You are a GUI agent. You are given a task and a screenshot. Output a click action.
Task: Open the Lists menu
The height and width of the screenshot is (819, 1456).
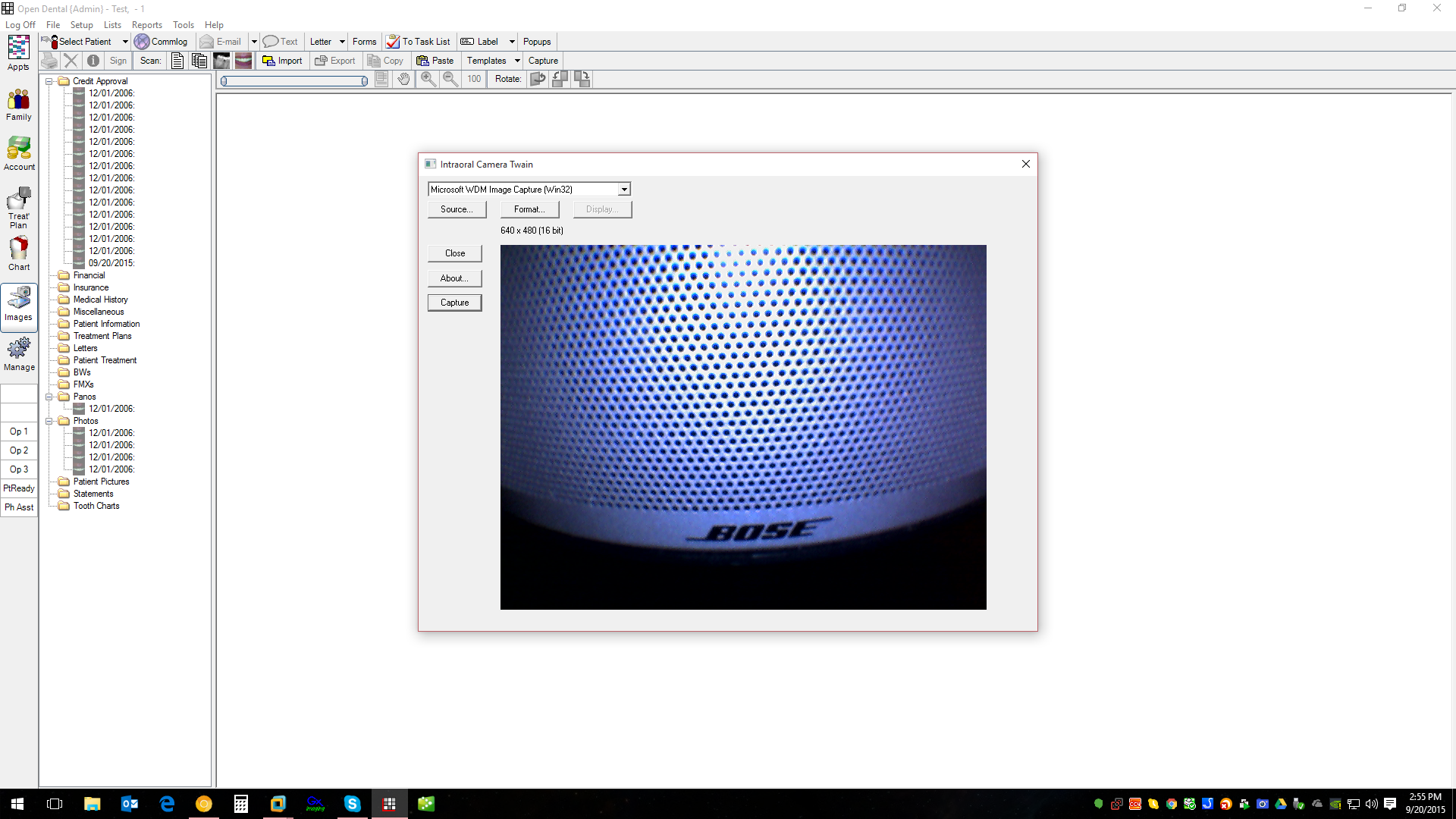pyautogui.click(x=112, y=25)
